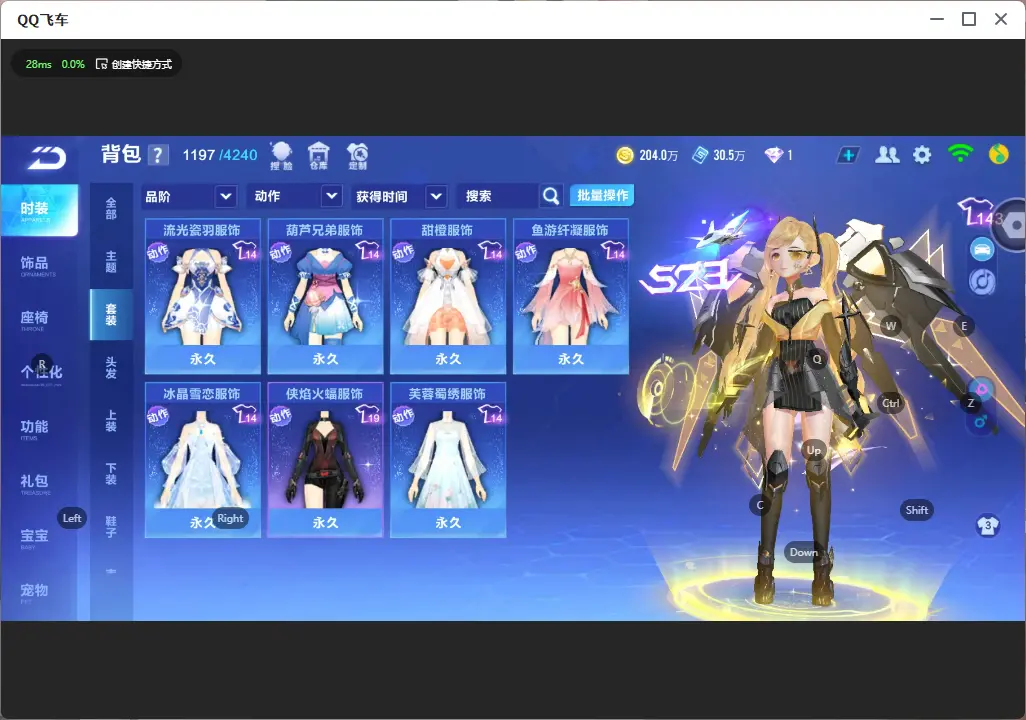1026x720 pixels.
Task: Select the 甜橙服饰 outfit card
Action: coord(448,297)
